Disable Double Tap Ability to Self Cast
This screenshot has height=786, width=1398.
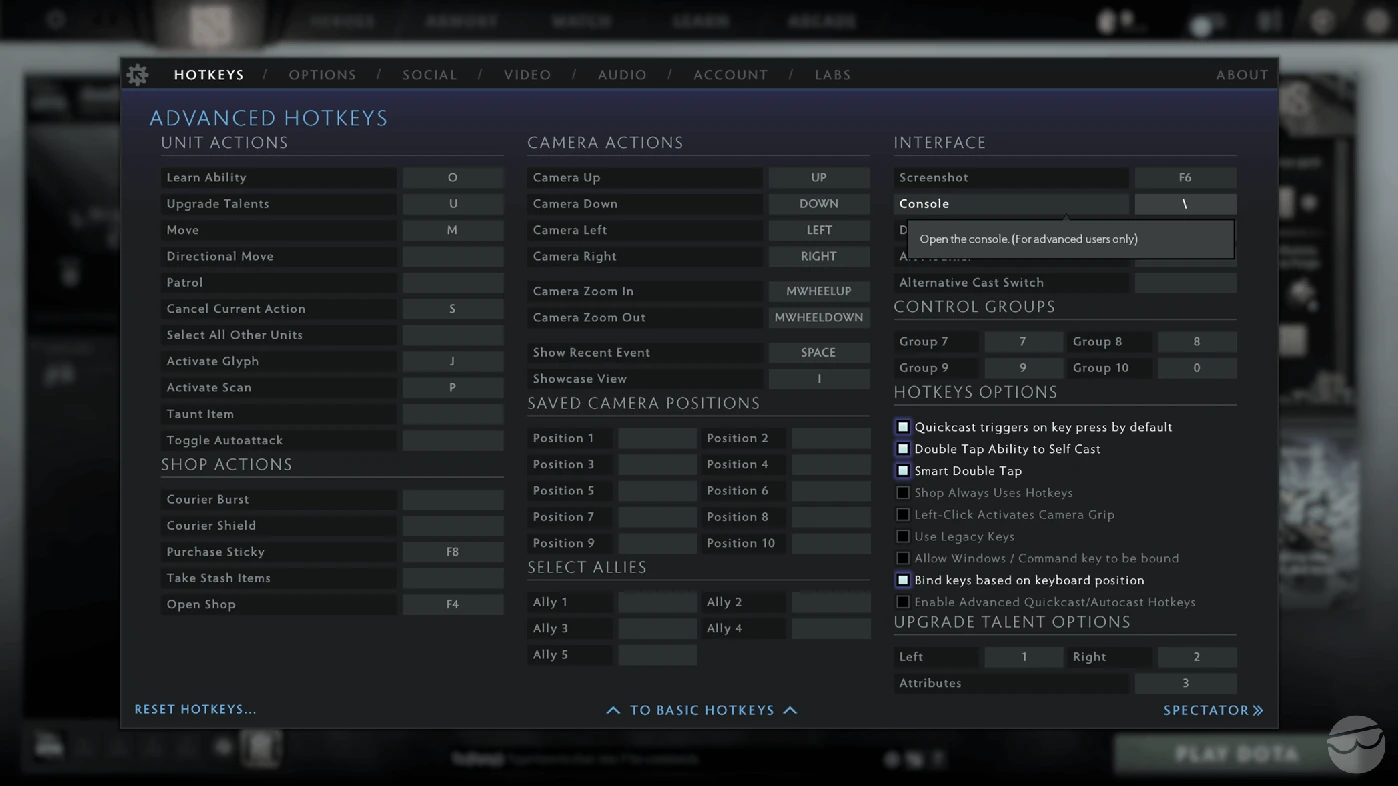(x=903, y=449)
